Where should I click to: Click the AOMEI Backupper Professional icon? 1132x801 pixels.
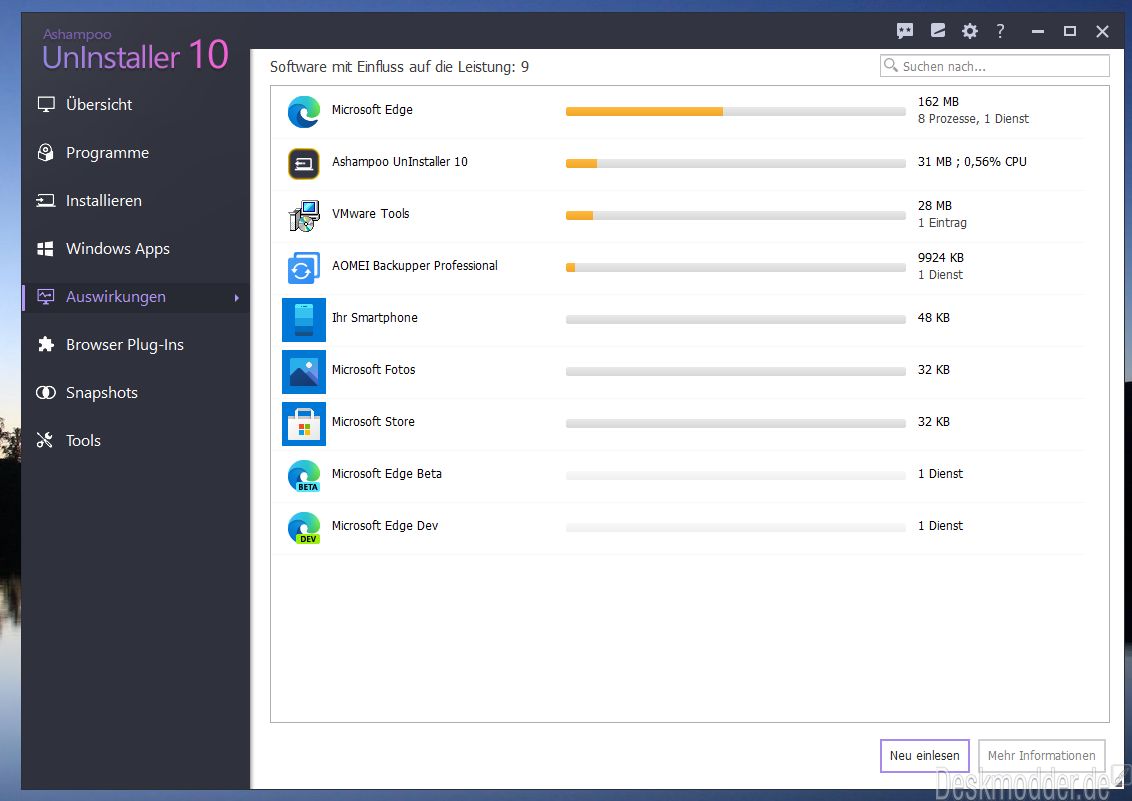click(304, 268)
